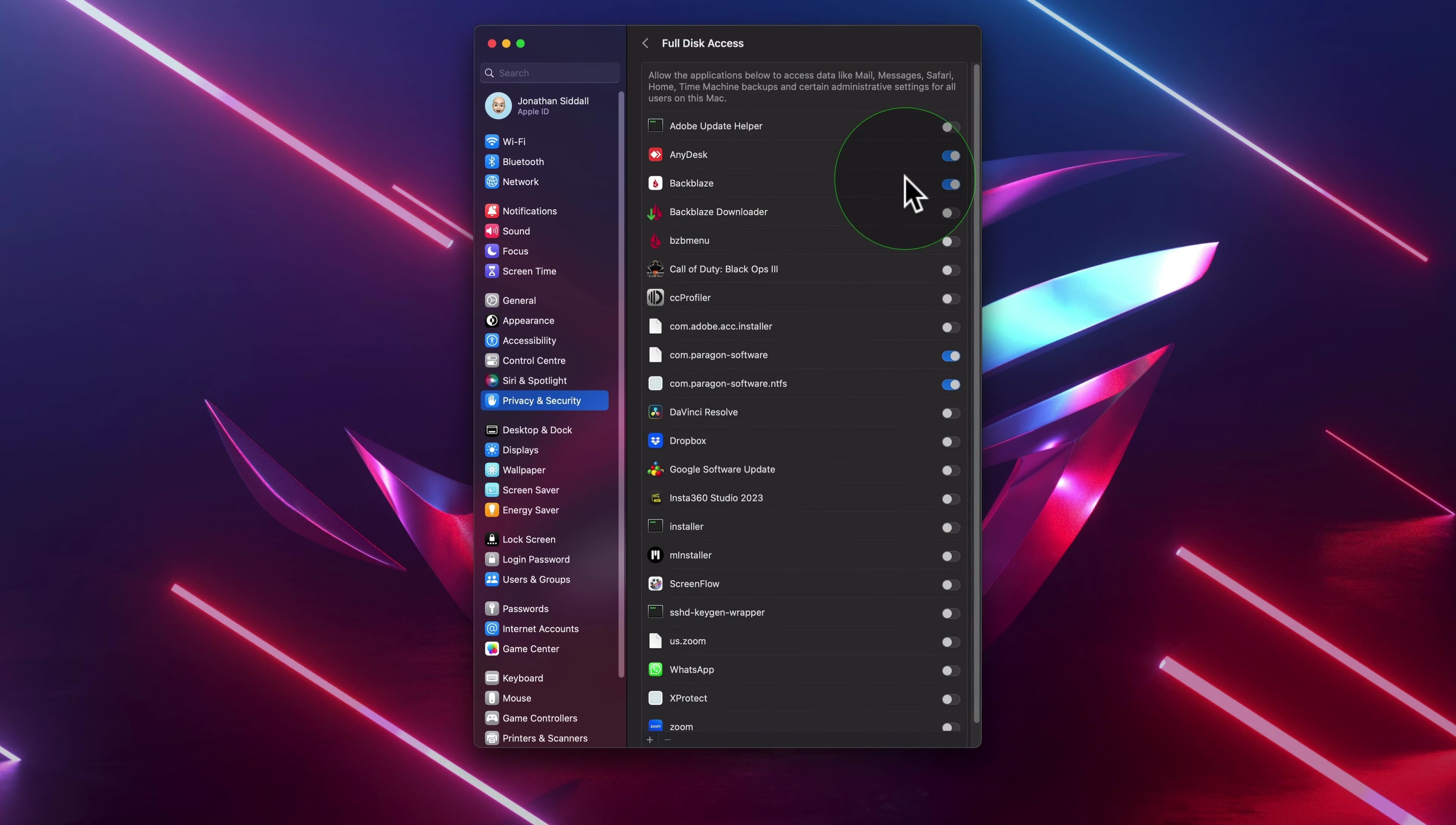Click Wallpaper icon in sidebar
Image resolution: width=1456 pixels, height=825 pixels.
point(492,470)
